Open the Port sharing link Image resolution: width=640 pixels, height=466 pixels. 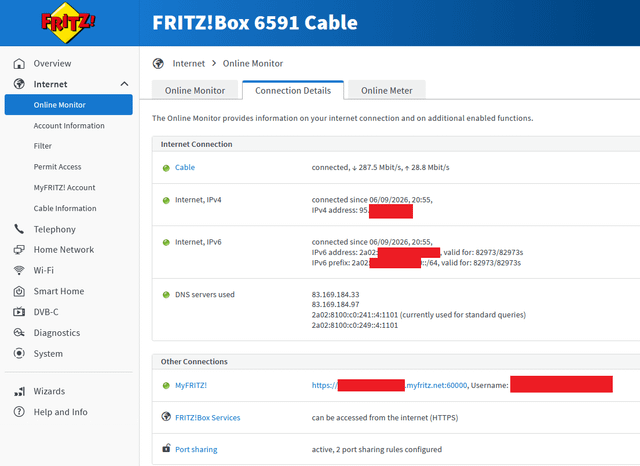[196, 449]
